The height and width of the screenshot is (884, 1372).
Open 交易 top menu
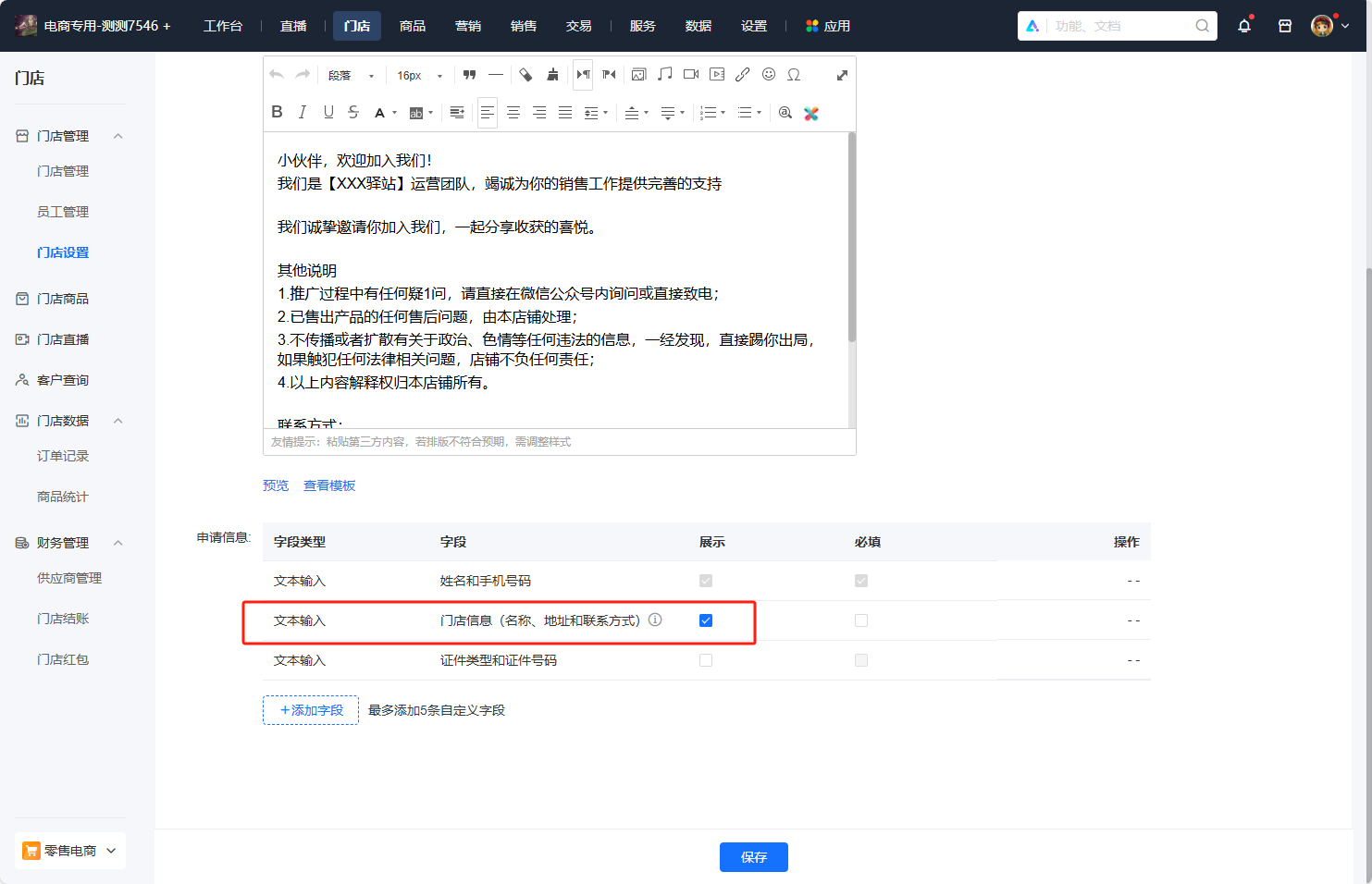point(579,26)
